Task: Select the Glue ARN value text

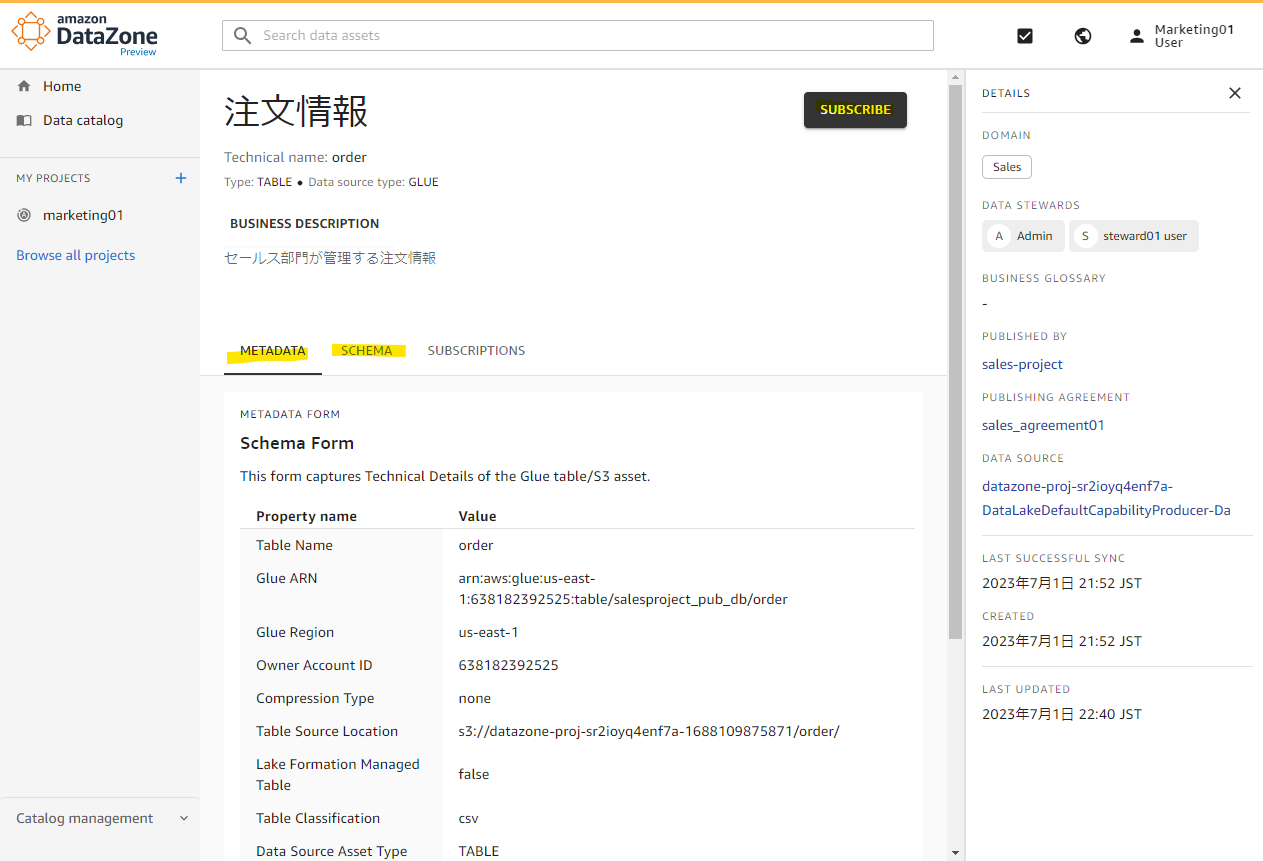Action: click(x=623, y=589)
